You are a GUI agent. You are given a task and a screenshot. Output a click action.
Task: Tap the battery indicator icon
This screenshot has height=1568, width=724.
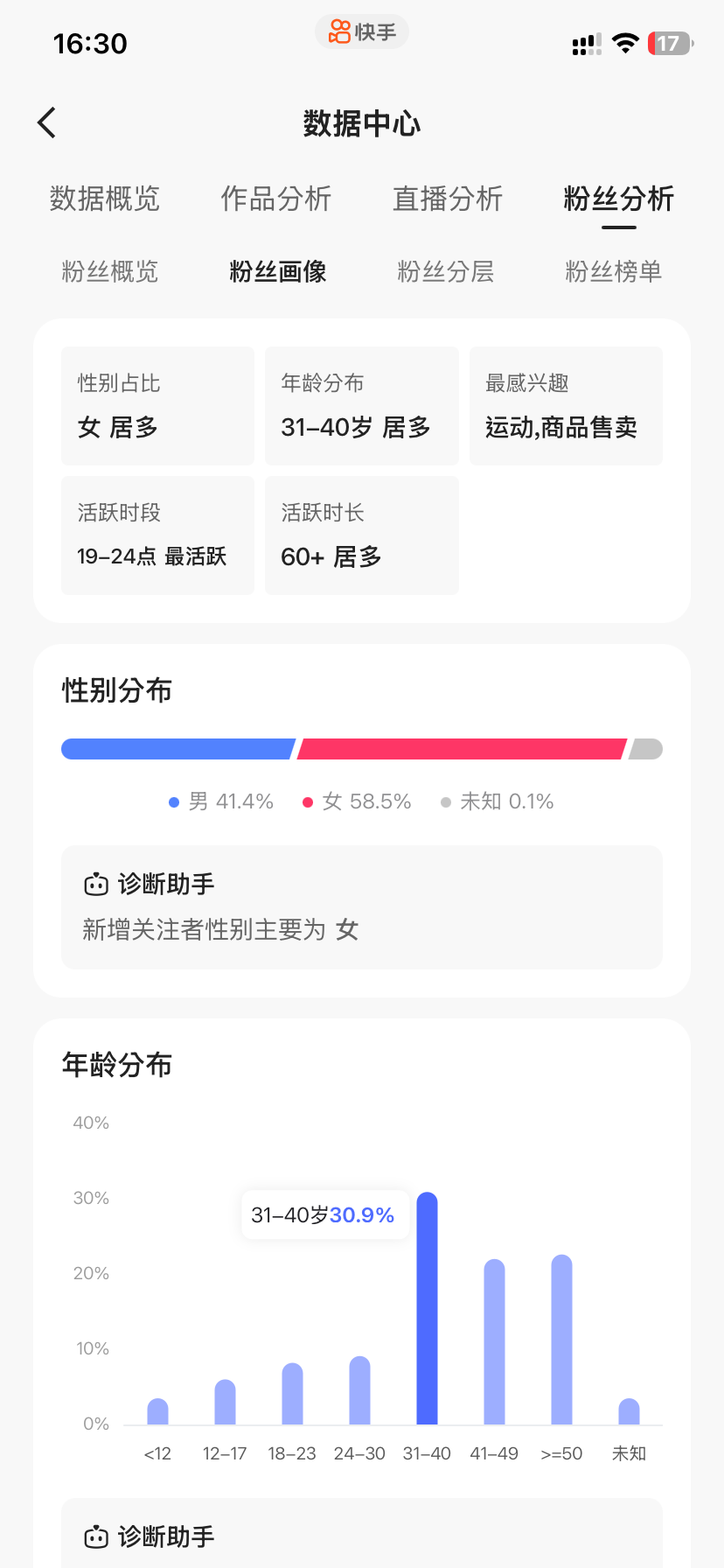pyautogui.click(x=670, y=43)
